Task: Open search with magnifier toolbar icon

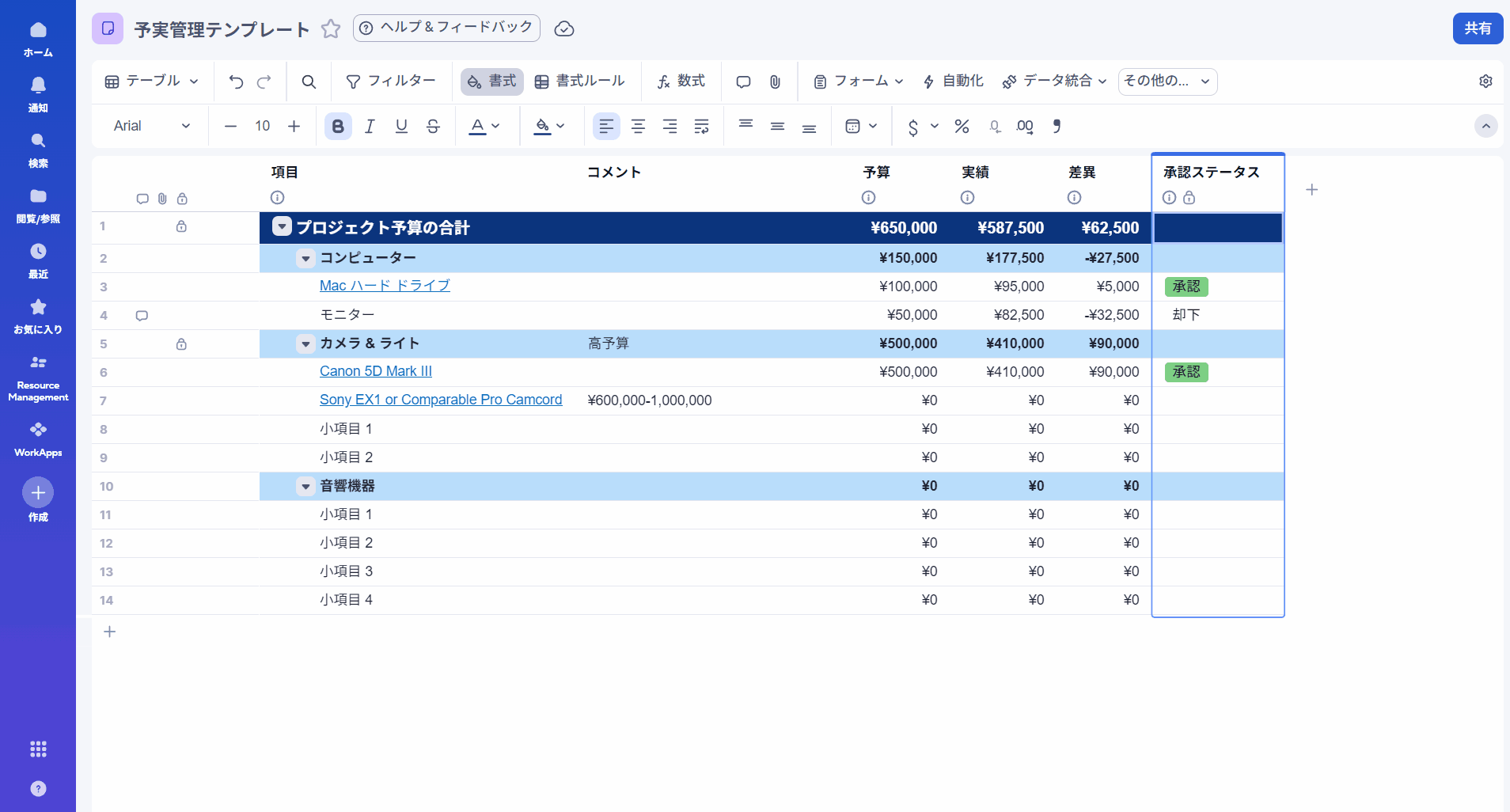Action: pyautogui.click(x=309, y=82)
